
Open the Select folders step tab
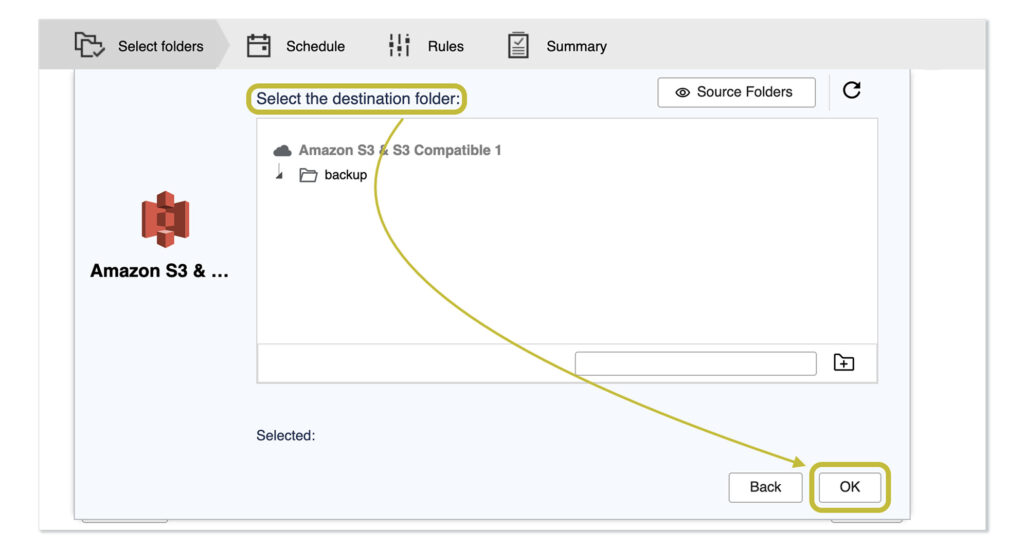(x=160, y=46)
